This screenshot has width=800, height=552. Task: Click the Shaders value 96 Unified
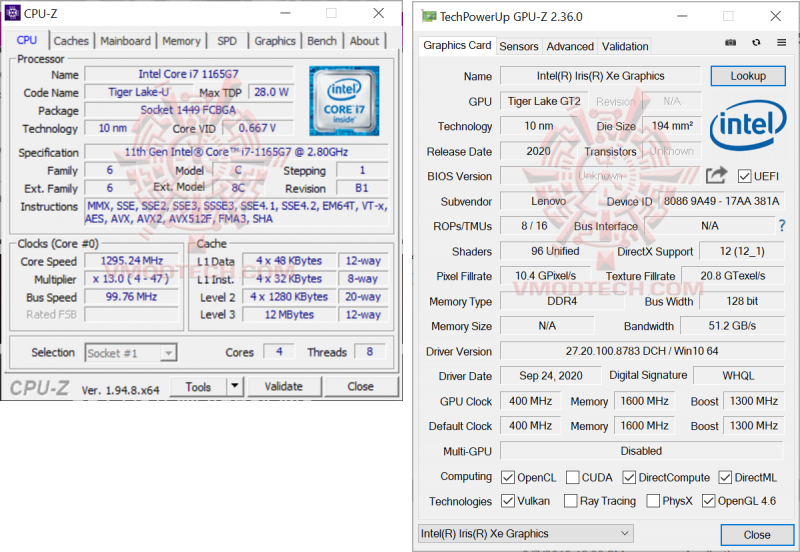[555, 251]
